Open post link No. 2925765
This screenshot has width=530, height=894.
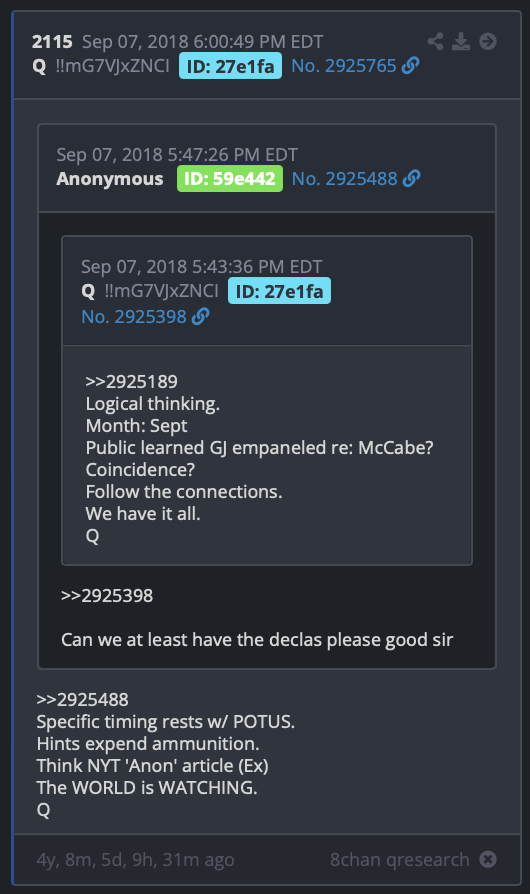tap(344, 66)
